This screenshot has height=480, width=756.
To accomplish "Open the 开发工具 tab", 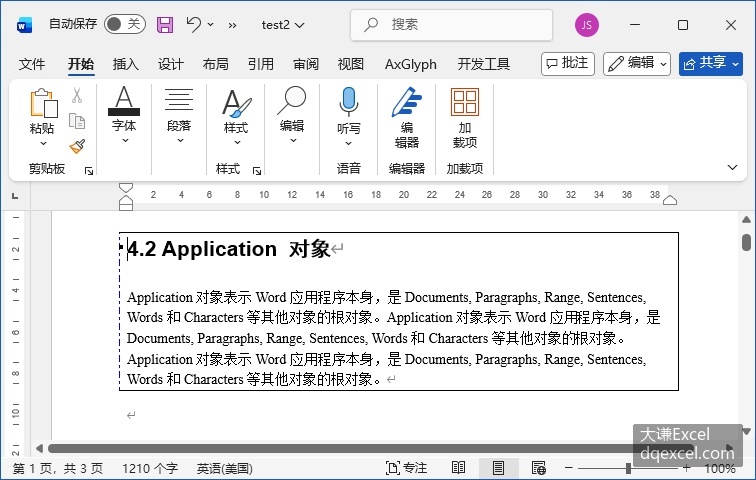I will tap(484, 64).
